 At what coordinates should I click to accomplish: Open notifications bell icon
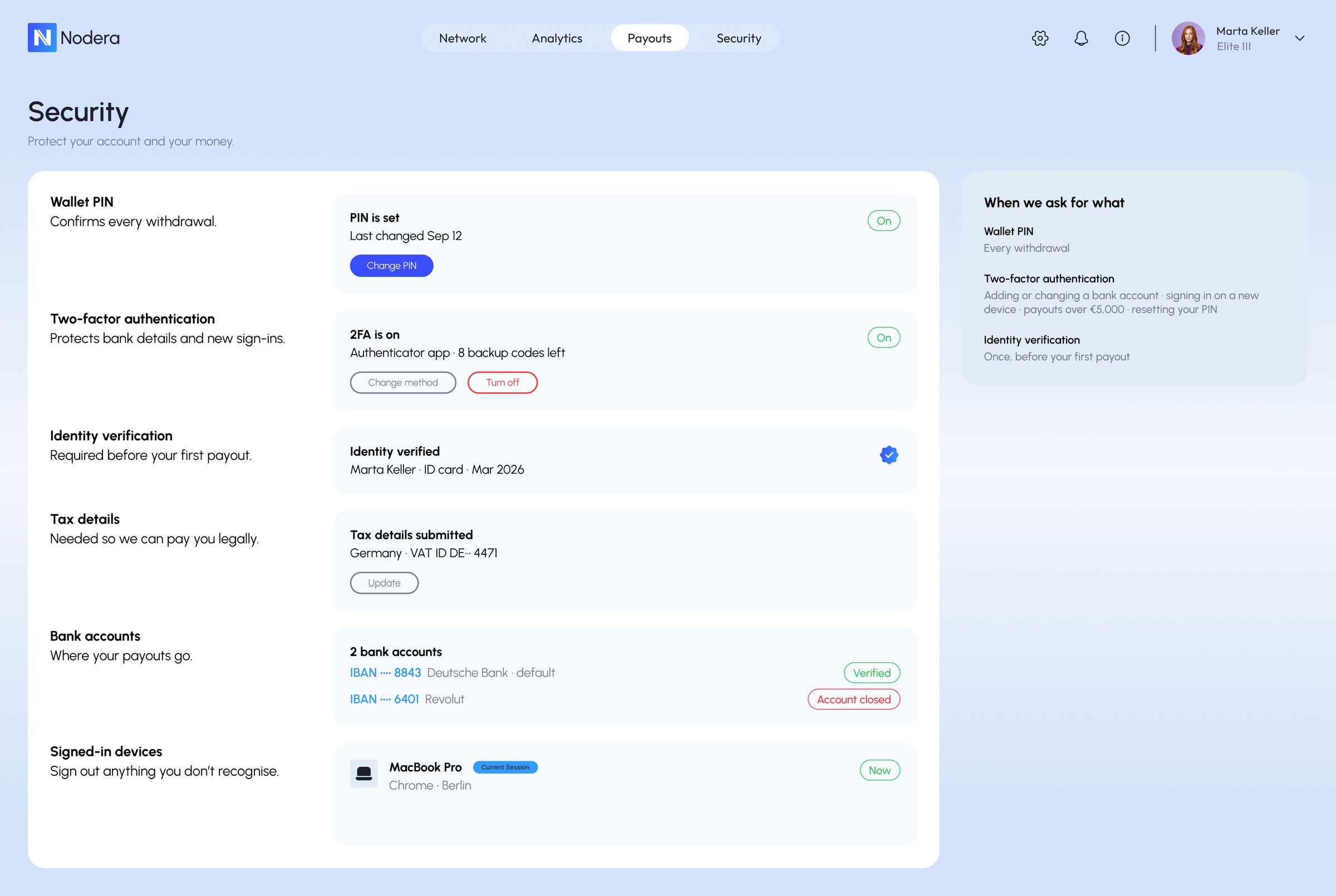(1081, 38)
